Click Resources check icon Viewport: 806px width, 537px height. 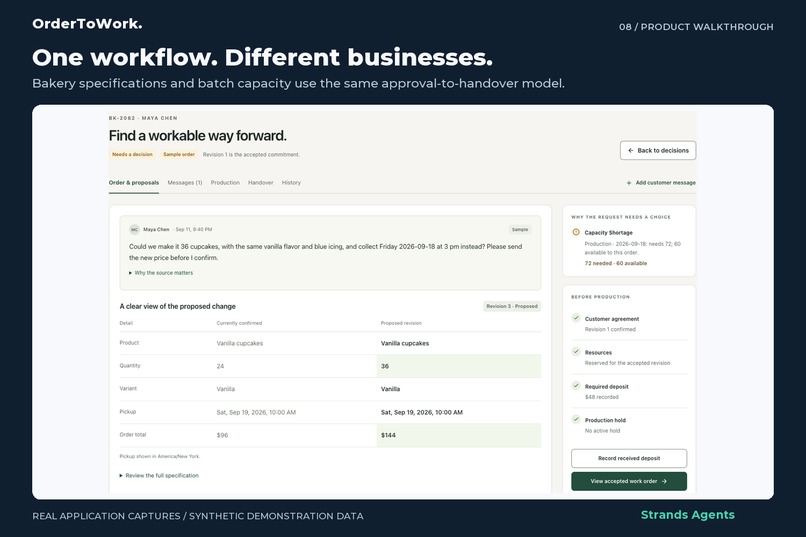(576, 351)
